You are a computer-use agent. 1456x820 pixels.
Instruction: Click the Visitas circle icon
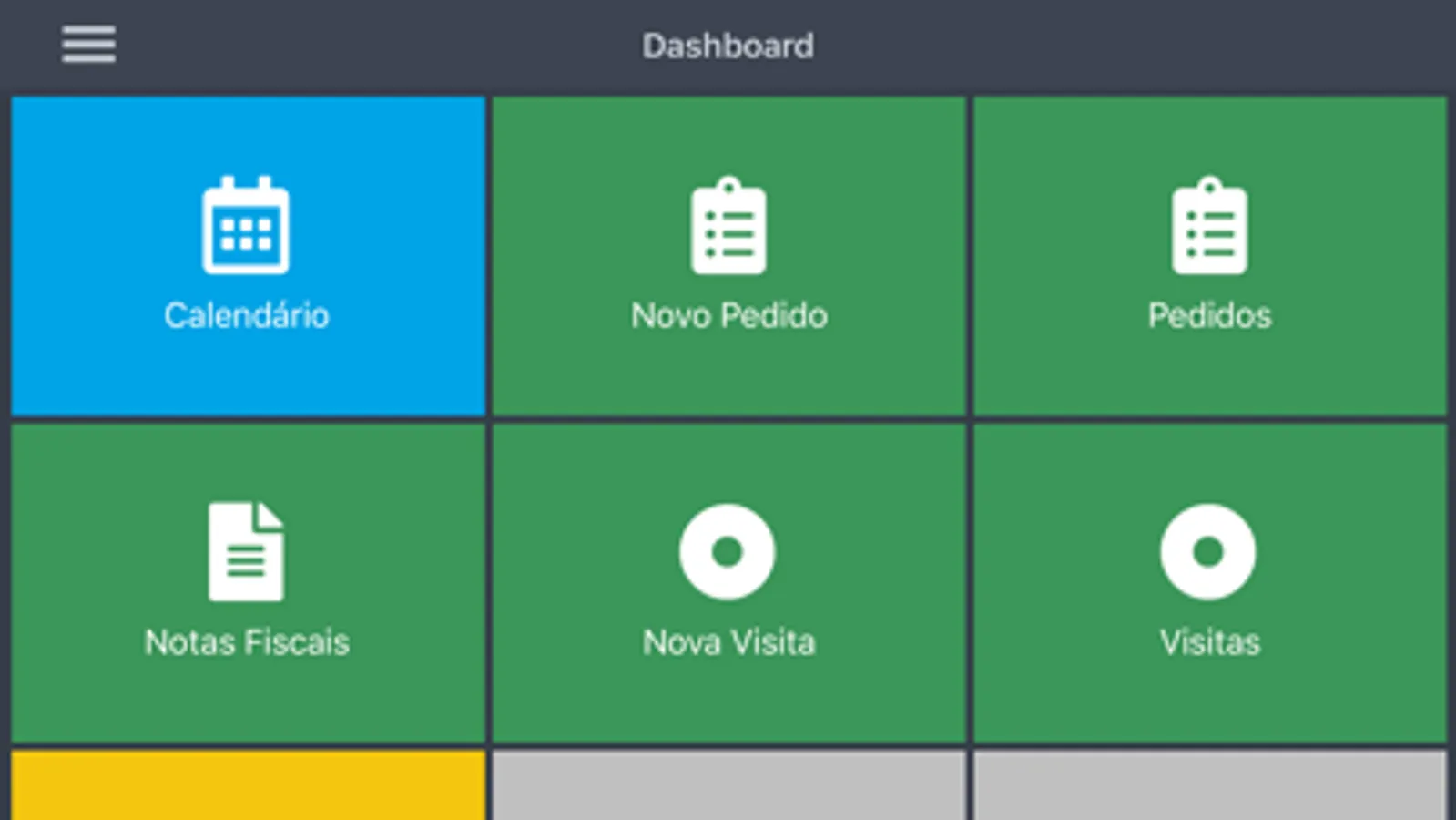[1207, 551]
